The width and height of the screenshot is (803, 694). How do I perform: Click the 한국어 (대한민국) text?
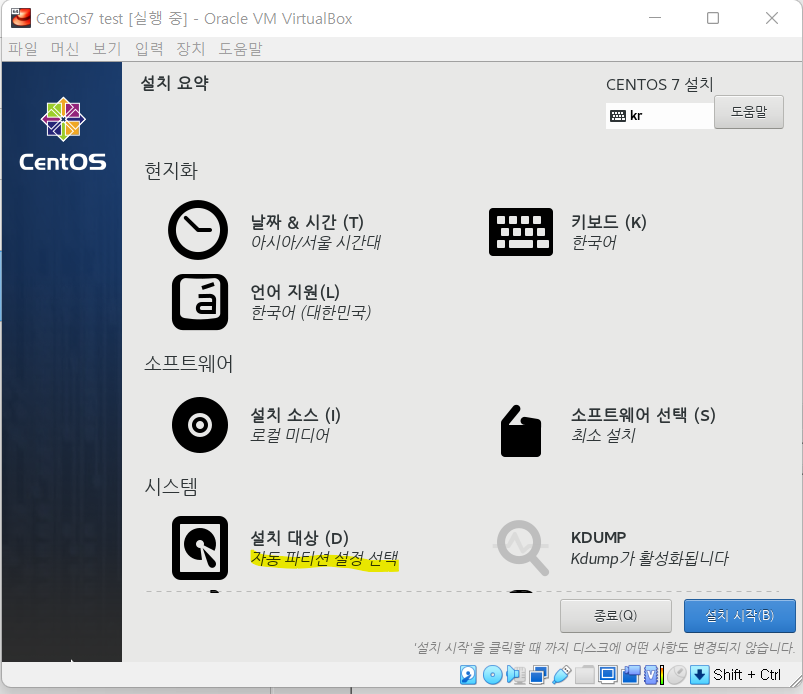[x=311, y=312]
